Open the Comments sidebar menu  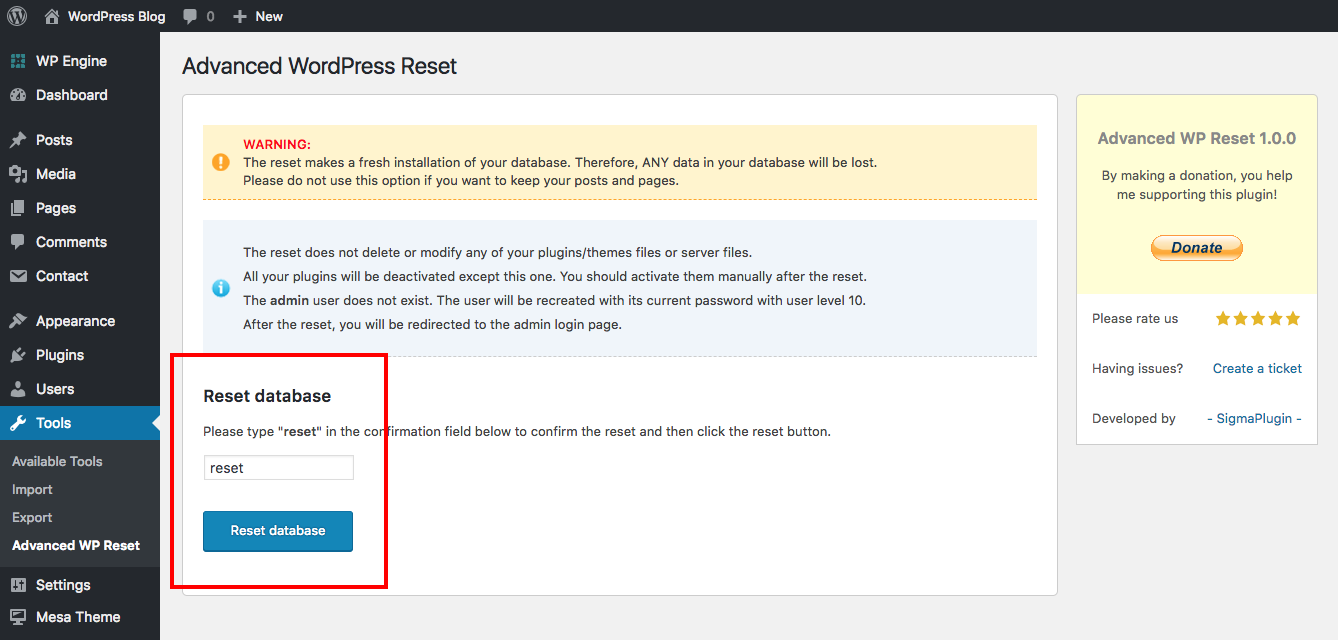80,242
